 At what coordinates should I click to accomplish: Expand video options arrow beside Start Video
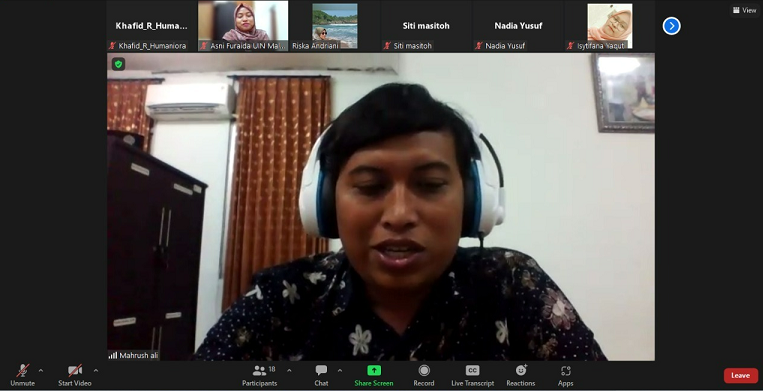(x=96, y=371)
